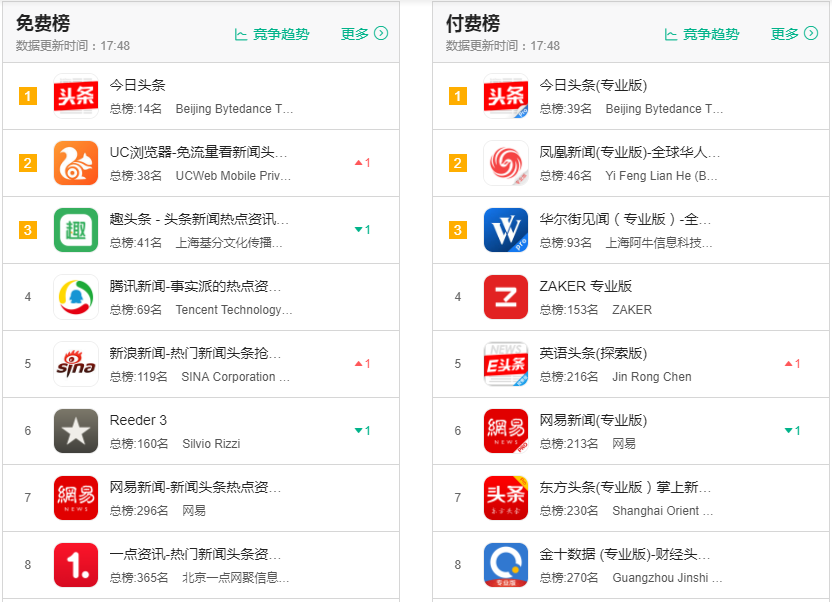Expand 更多 in the 免费榜 header
The width and height of the screenshot is (832, 602).
(364, 34)
